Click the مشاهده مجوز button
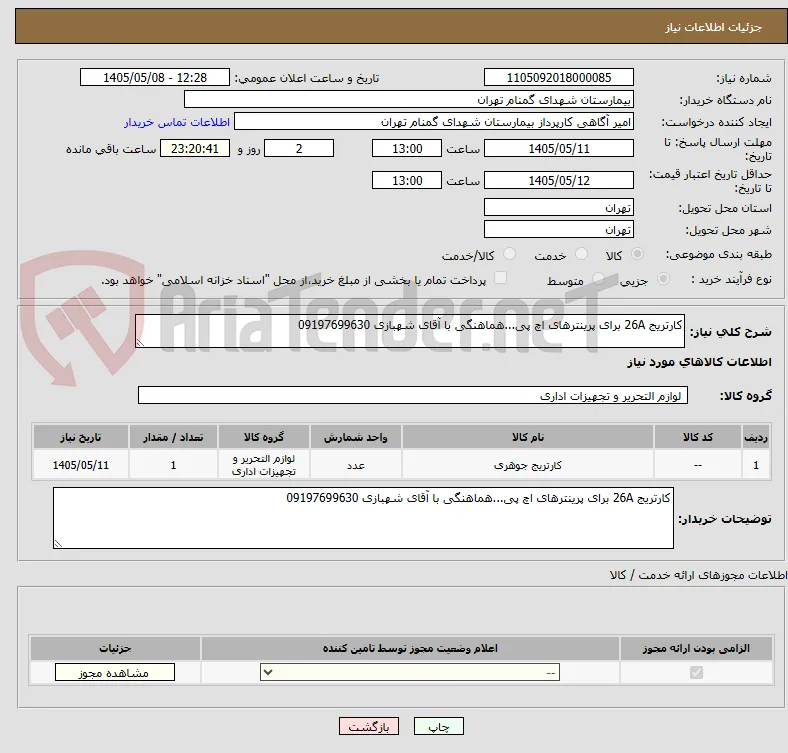This screenshot has width=788, height=753. coord(115,673)
